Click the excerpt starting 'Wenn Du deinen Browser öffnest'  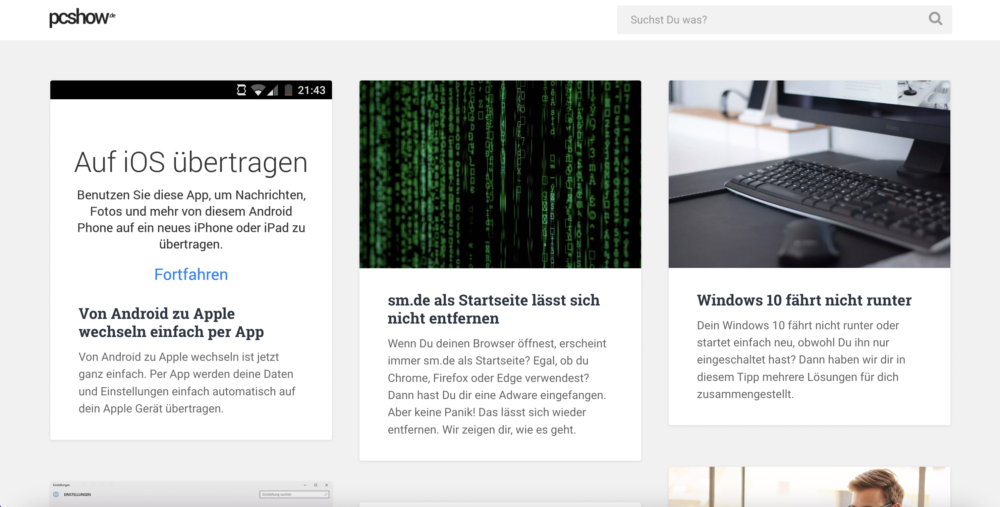click(497, 386)
